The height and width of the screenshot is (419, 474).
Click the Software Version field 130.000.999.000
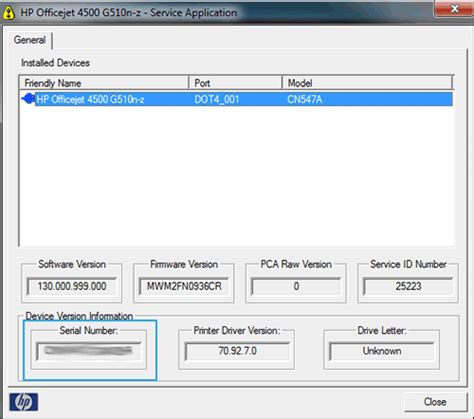[x=72, y=286]
